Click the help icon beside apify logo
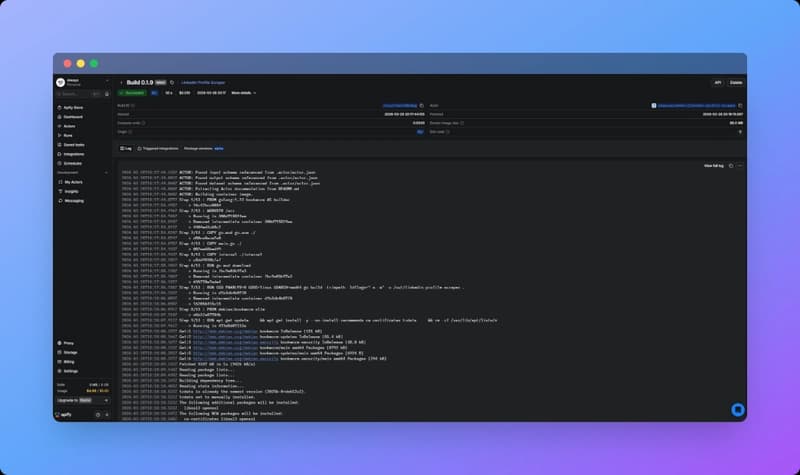This screenshot has height=475, width=800. 98,415
